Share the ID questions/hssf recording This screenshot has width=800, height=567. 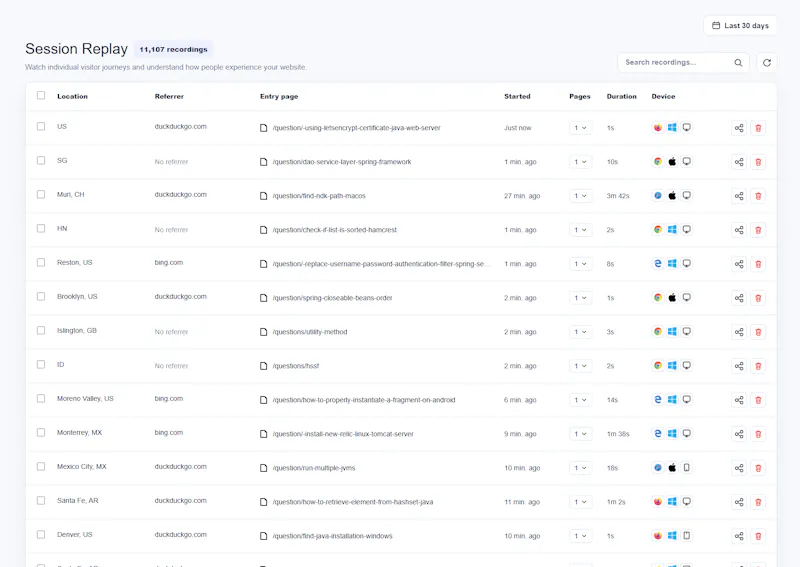tap(739, 366)
